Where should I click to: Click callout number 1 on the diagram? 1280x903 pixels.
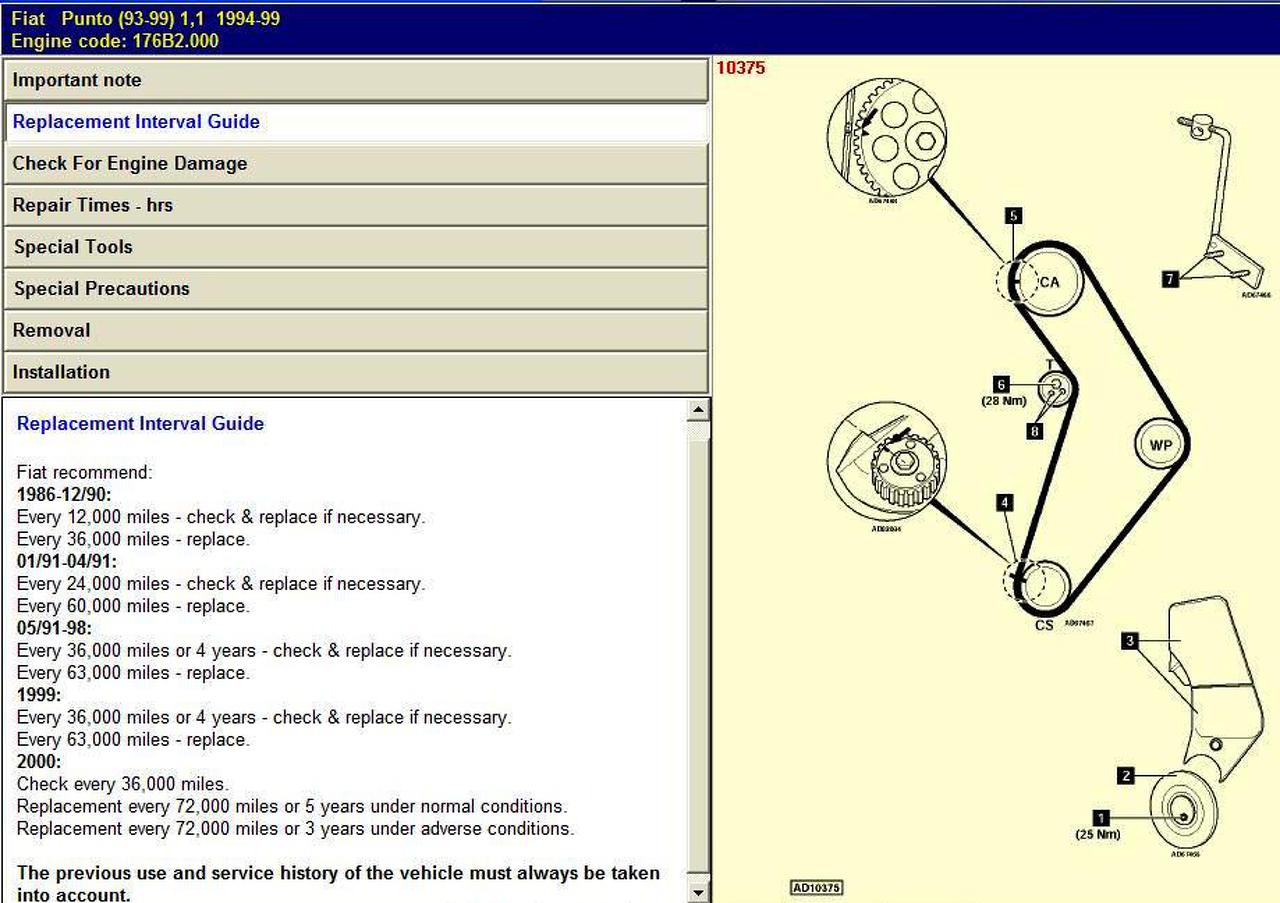[1101, 816]
